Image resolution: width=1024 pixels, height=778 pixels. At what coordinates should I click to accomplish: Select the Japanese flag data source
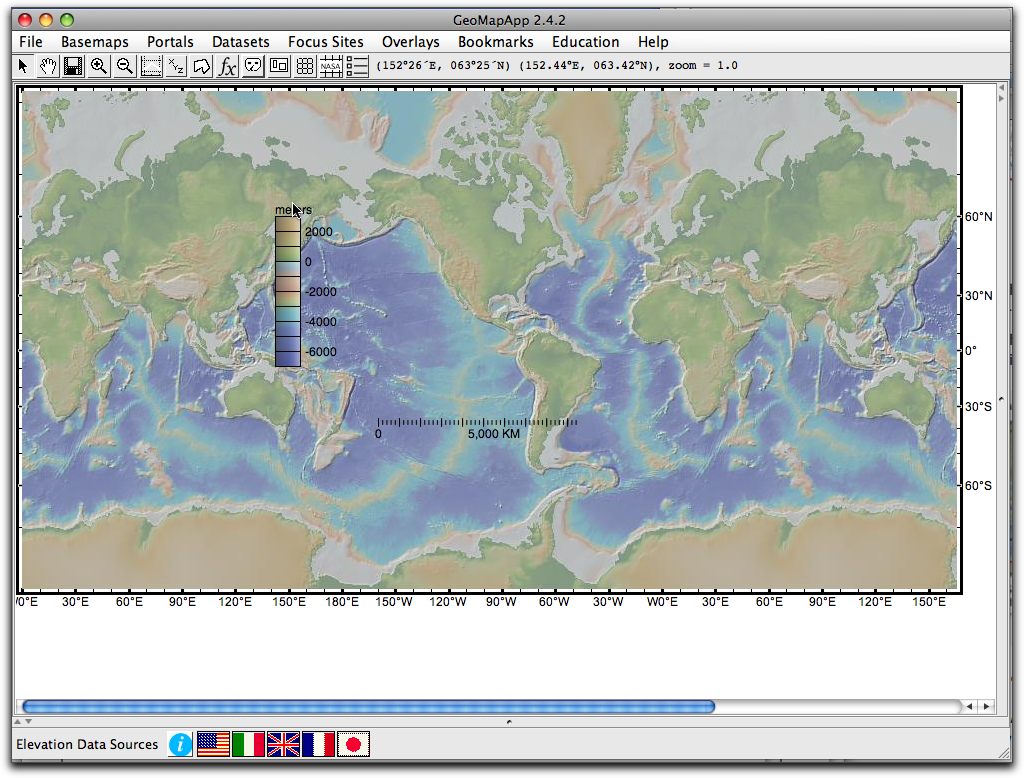pyautogui.click(x=353, y=744)
